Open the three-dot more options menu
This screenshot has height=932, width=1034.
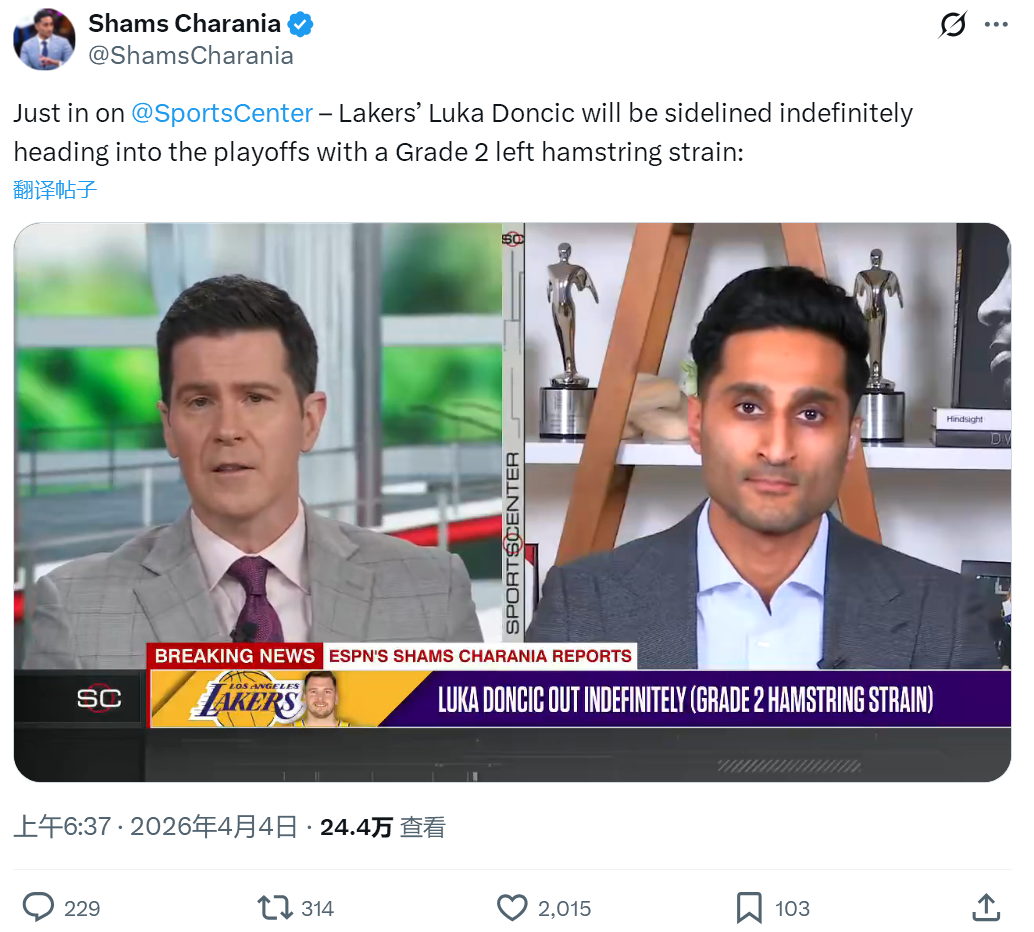[996, 25]
